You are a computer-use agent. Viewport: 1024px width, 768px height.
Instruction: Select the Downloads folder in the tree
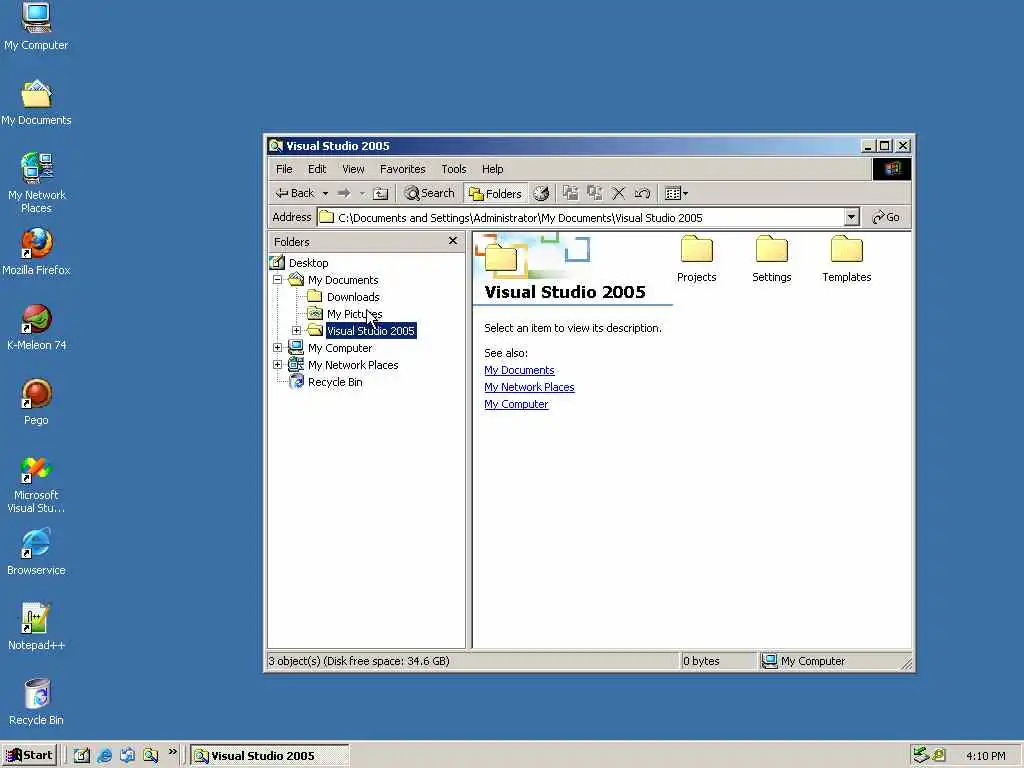tap(353, 296)
